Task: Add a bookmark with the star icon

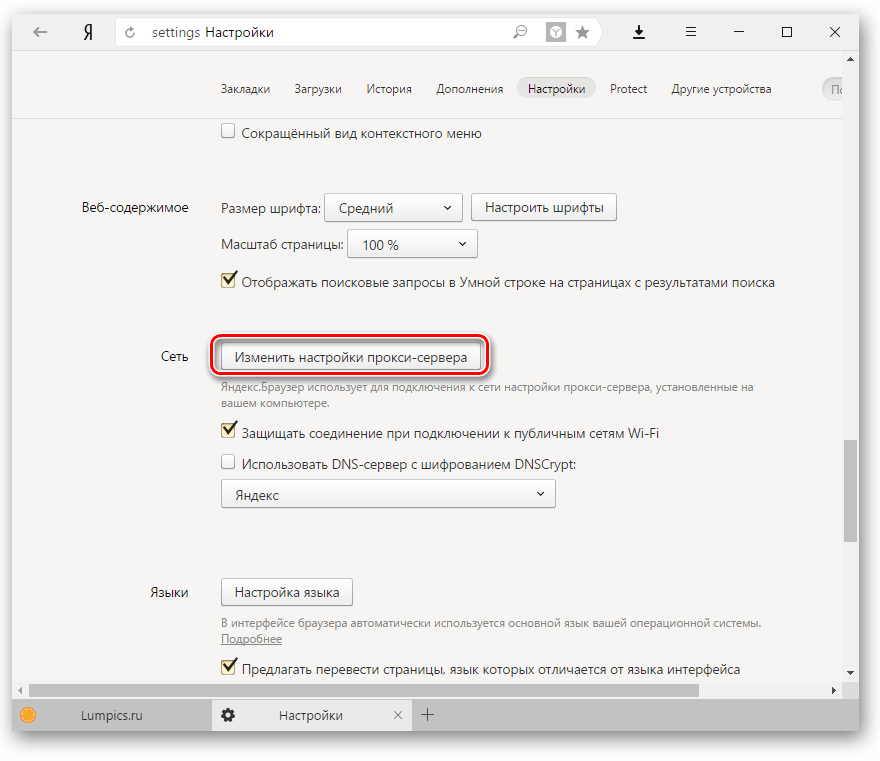Action: (582, 33)
